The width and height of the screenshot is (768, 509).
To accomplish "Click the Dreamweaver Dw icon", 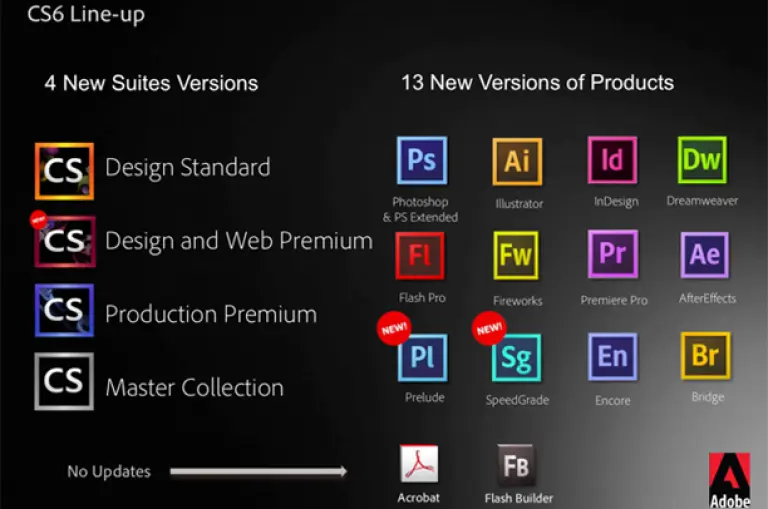I will pyautogui.click(x=703, y=160).
